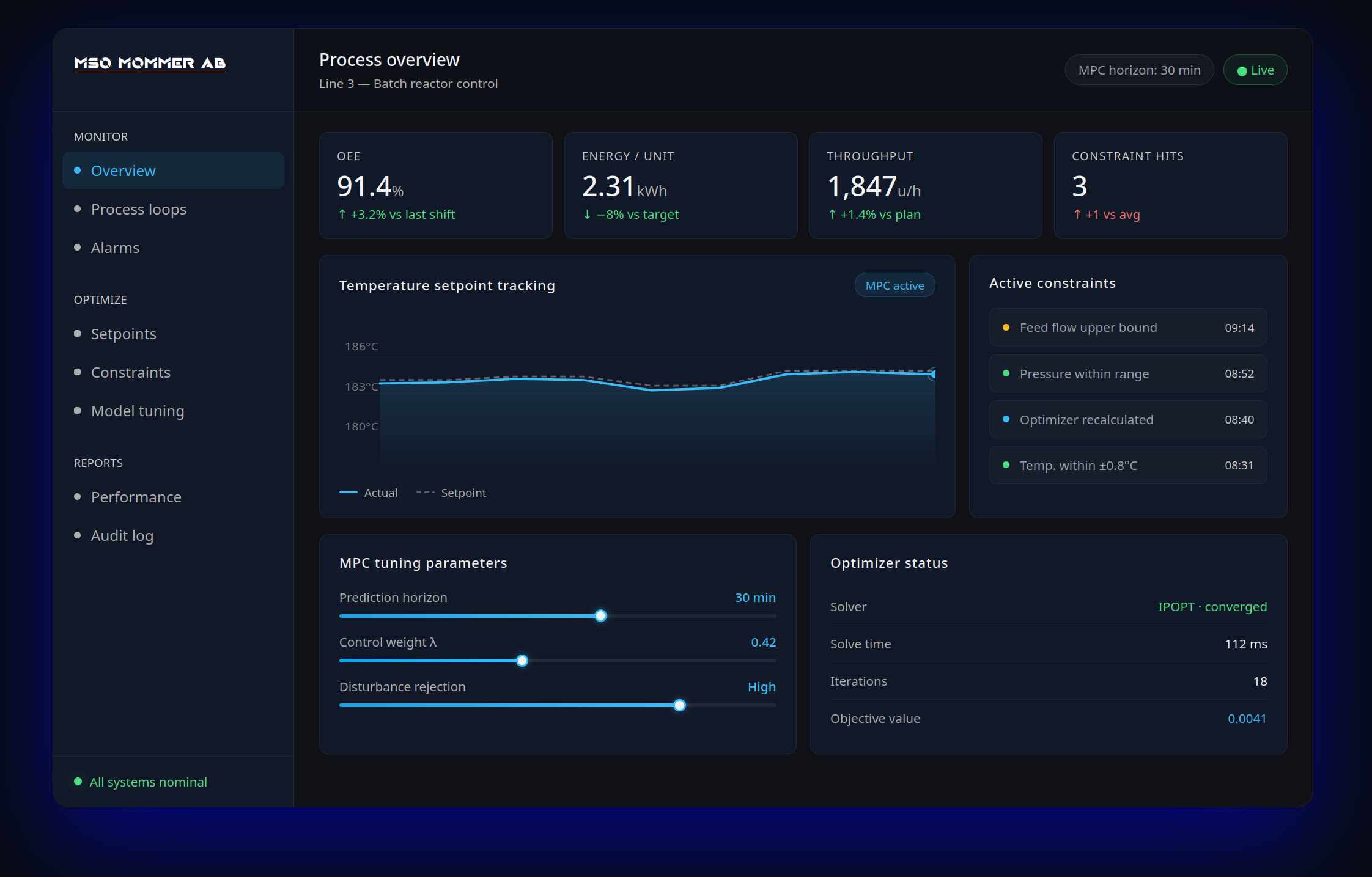Click the All systems nominal status indicator
This screenshot has height=877, width=1372.
pyautogui.click(x=141, y=782)
